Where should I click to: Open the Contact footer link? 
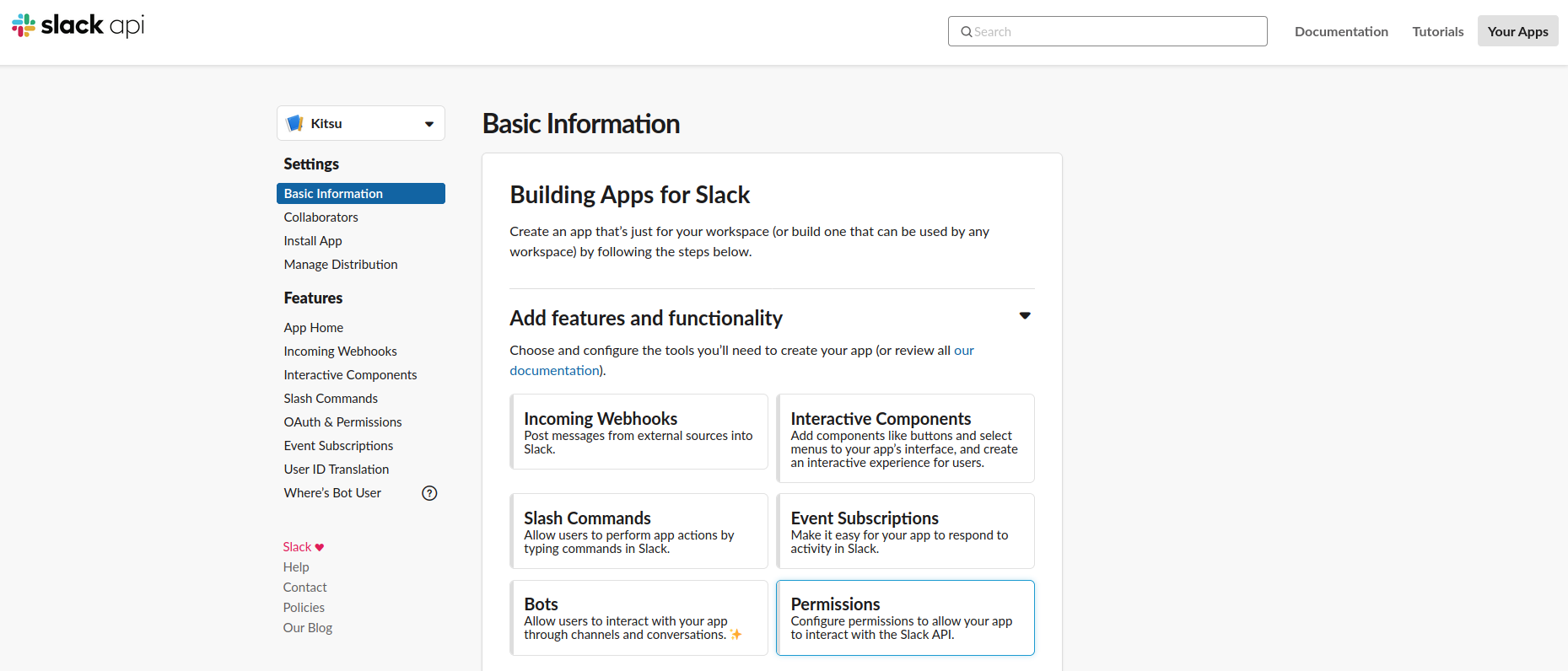pos(304,588)
